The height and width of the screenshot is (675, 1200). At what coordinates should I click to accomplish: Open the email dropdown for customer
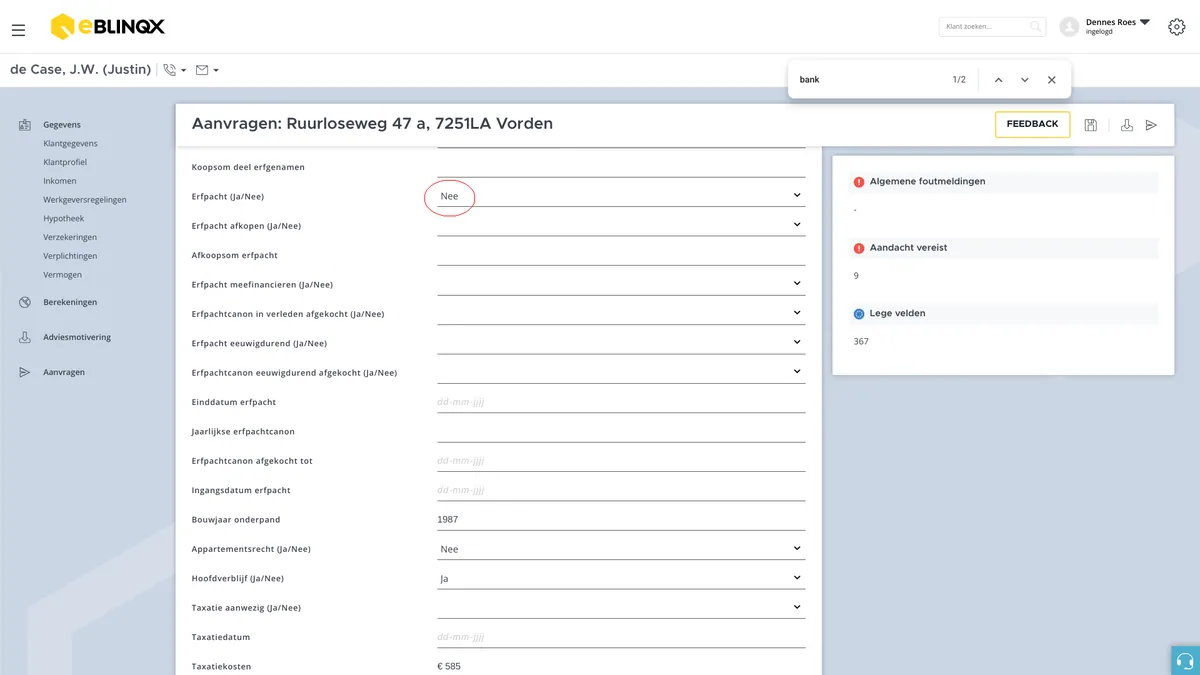coord(207,70)
